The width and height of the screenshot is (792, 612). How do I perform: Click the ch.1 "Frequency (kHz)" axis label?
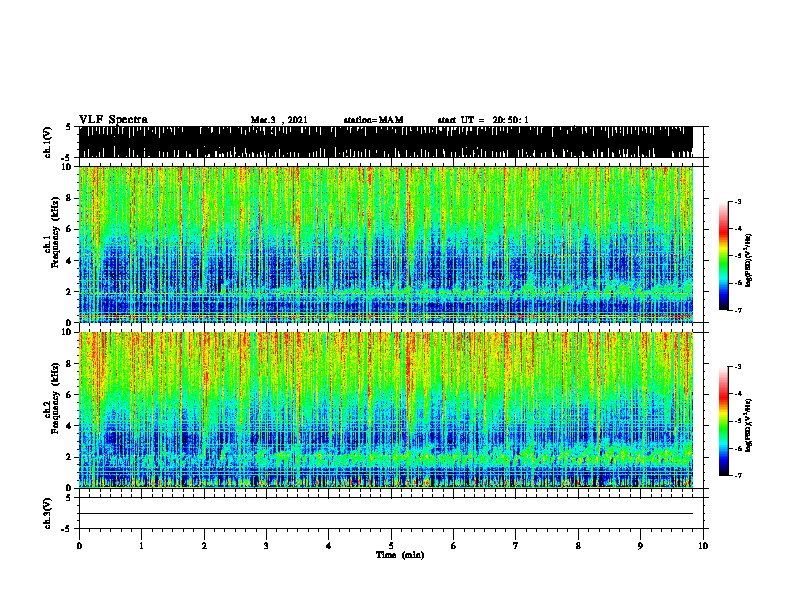(x=55, y=233)
